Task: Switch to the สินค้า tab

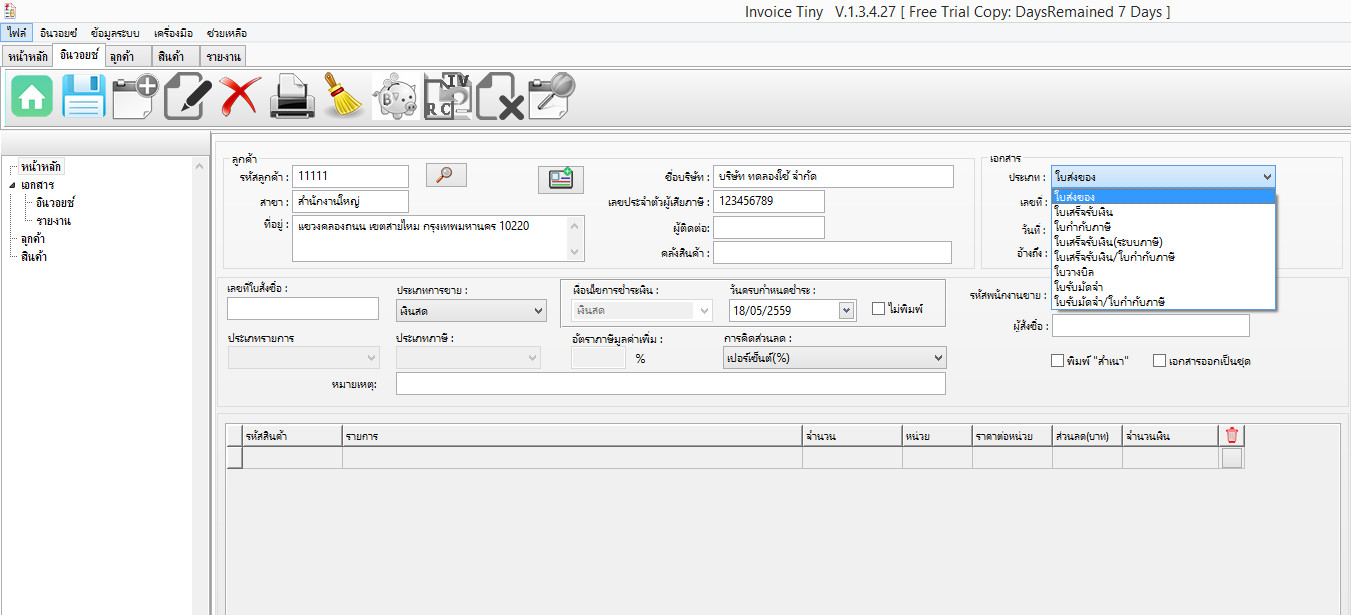Action: (176, 56)
